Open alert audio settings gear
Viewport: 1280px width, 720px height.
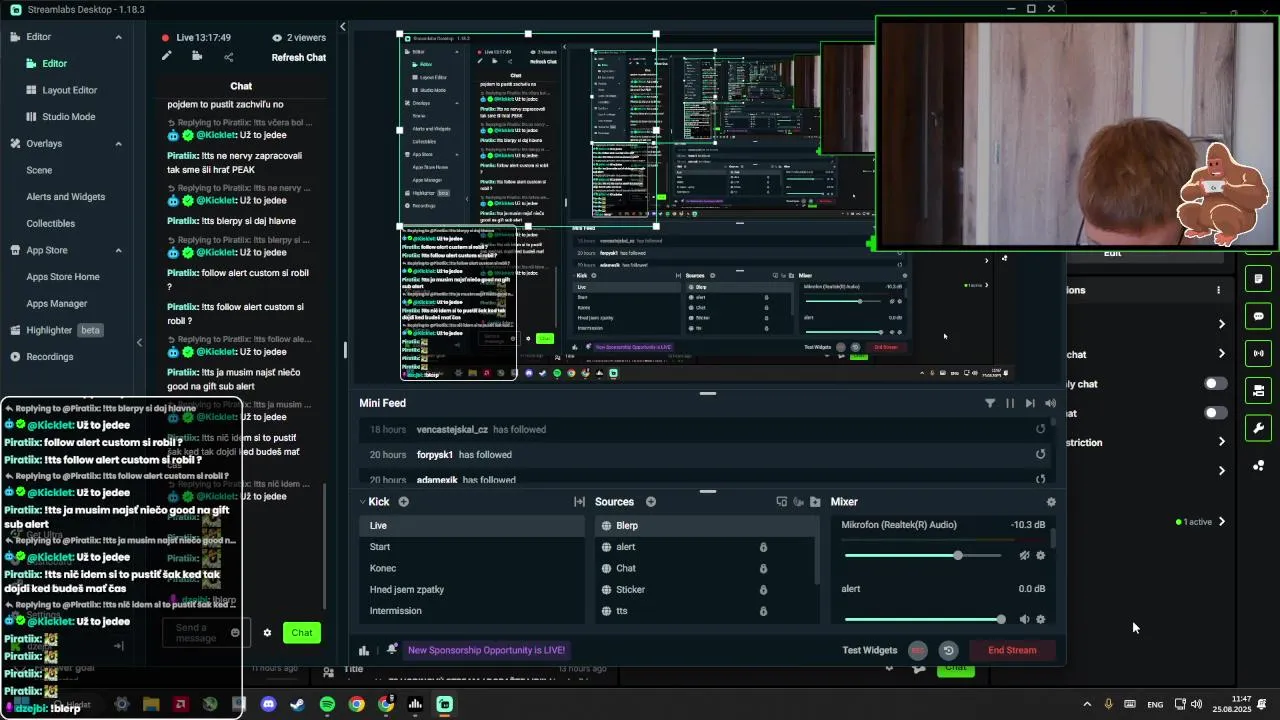tap(1040, 619)
